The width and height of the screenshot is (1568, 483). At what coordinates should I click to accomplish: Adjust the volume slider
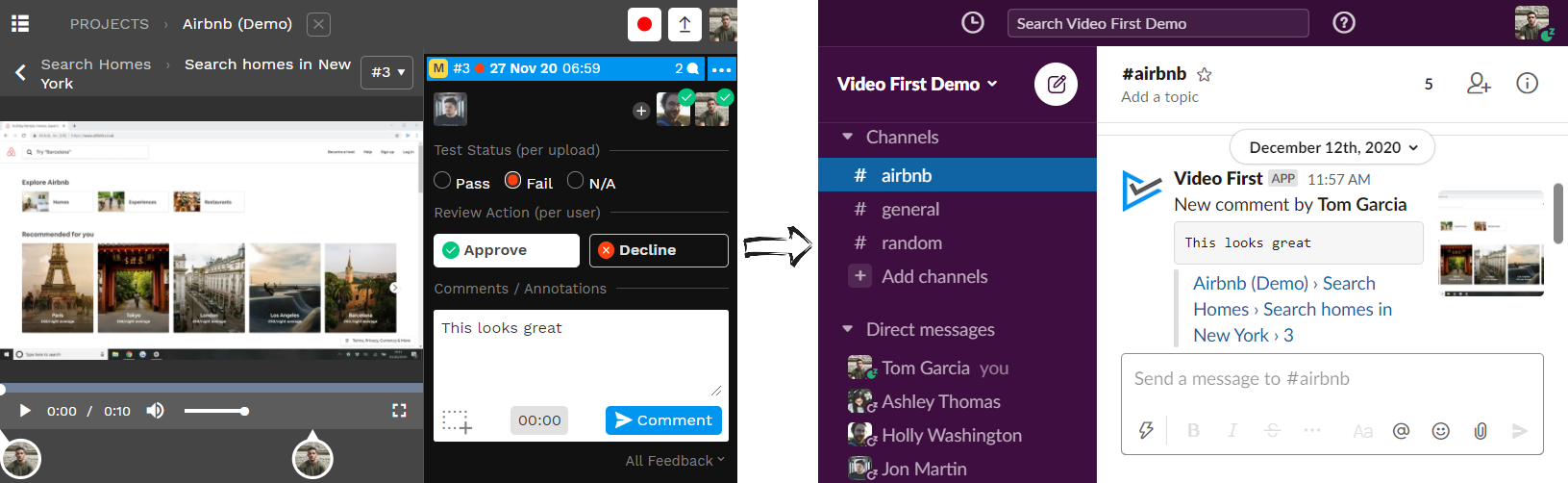(x=216, y=411)
